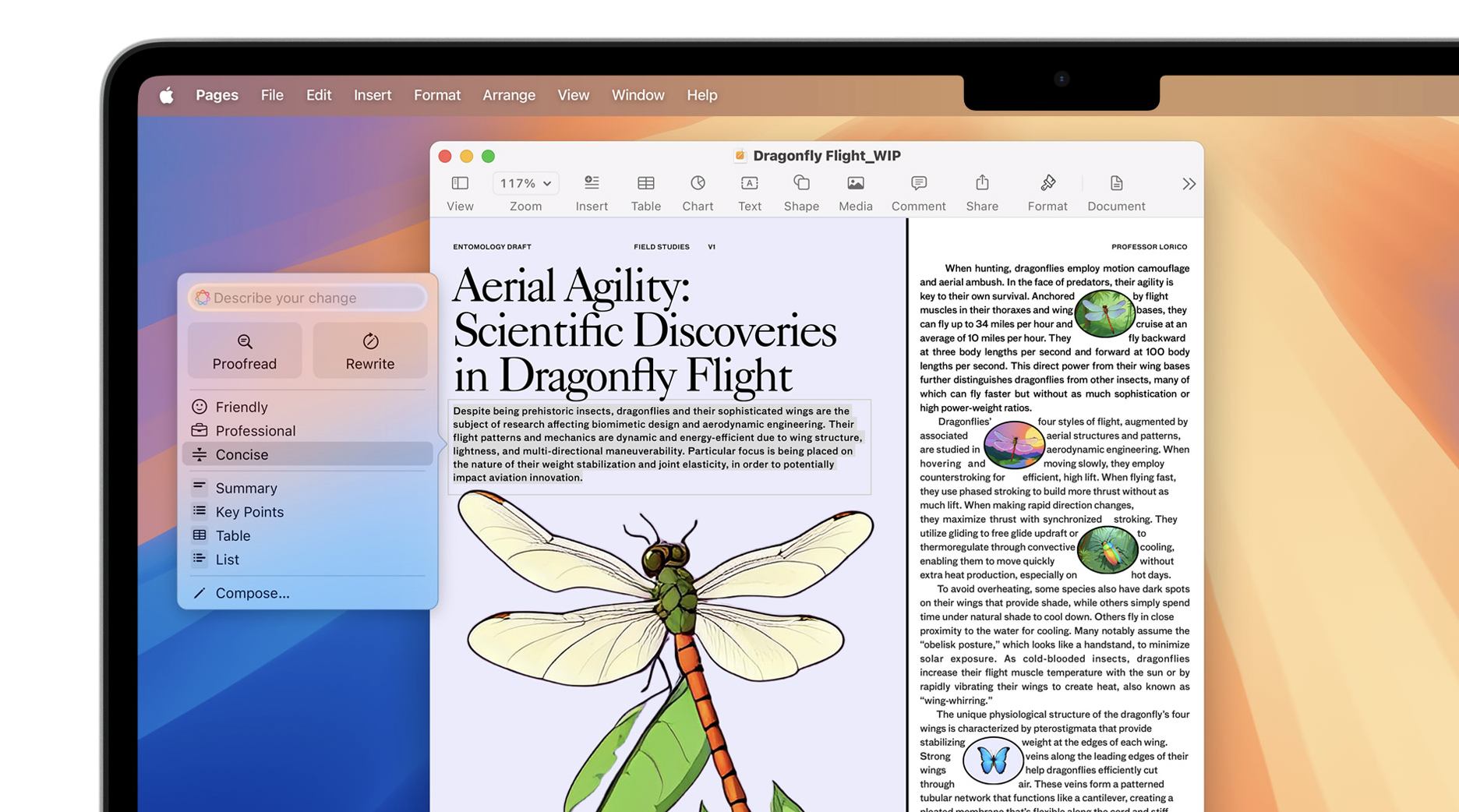The image size is (1459, 812).
Task: Close the Dragonfly Flight_WIP window
Action: [445, 156]
